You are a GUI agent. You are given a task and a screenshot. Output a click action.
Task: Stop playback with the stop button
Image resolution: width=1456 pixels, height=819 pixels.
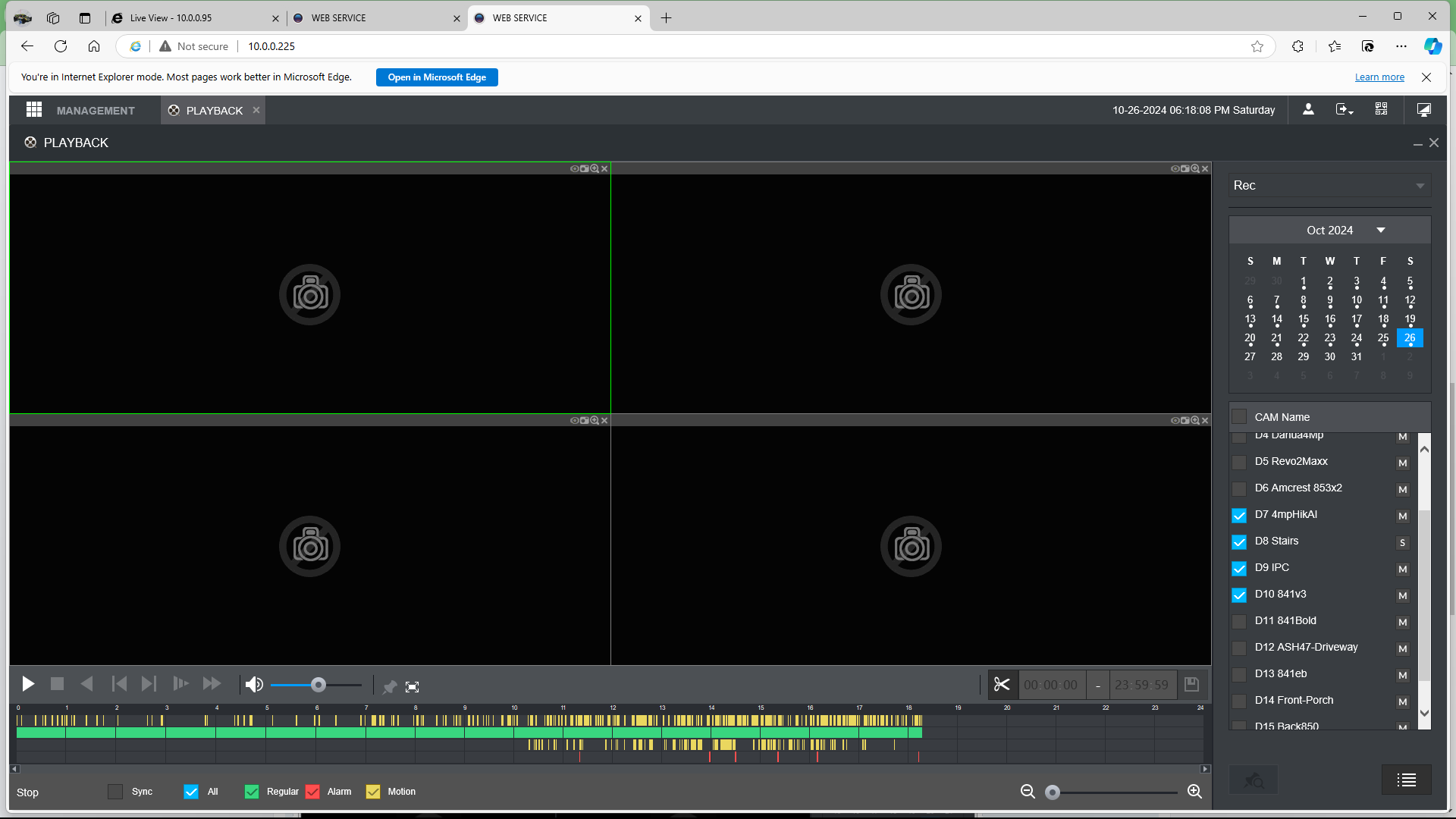pyautogui.click(x=57, y=684)
